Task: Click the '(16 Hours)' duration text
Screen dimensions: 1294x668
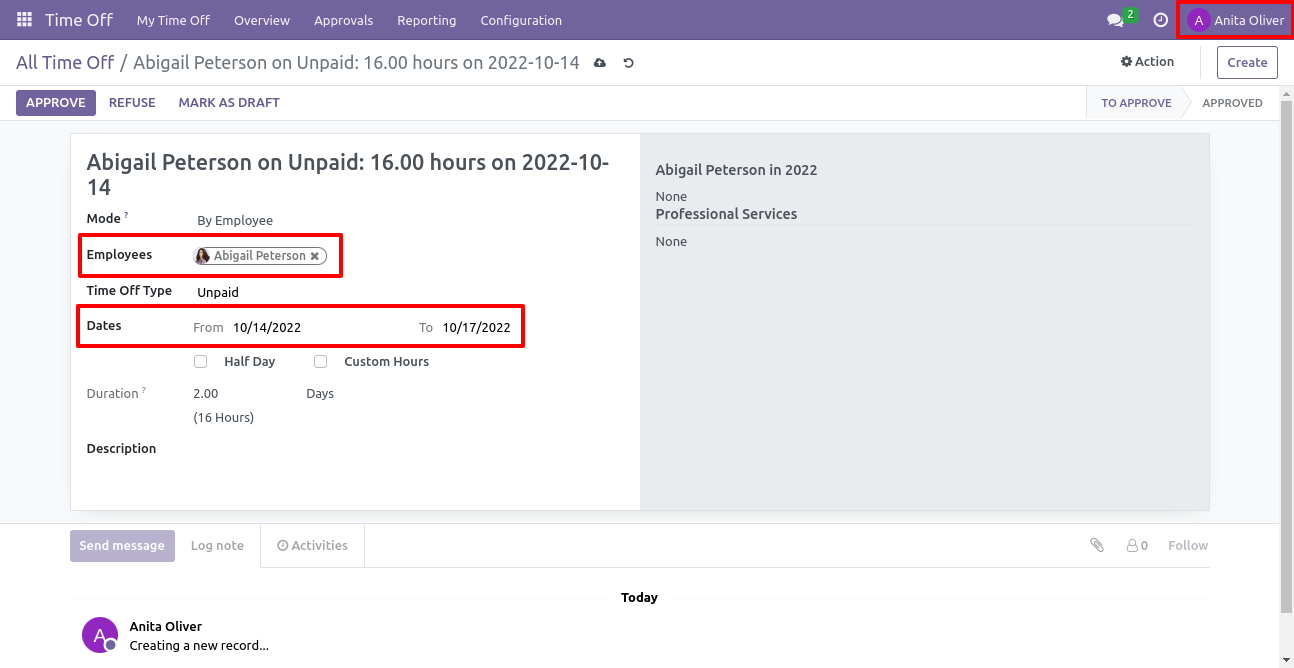Action: [224, 418]
